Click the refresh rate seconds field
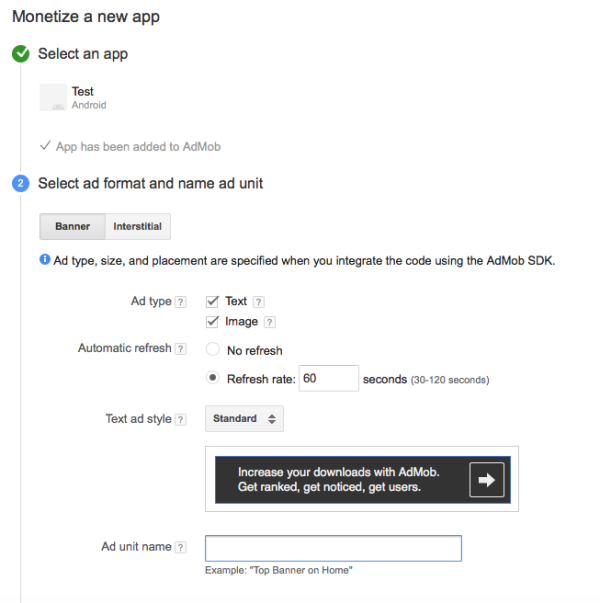 tap(329, 378)
